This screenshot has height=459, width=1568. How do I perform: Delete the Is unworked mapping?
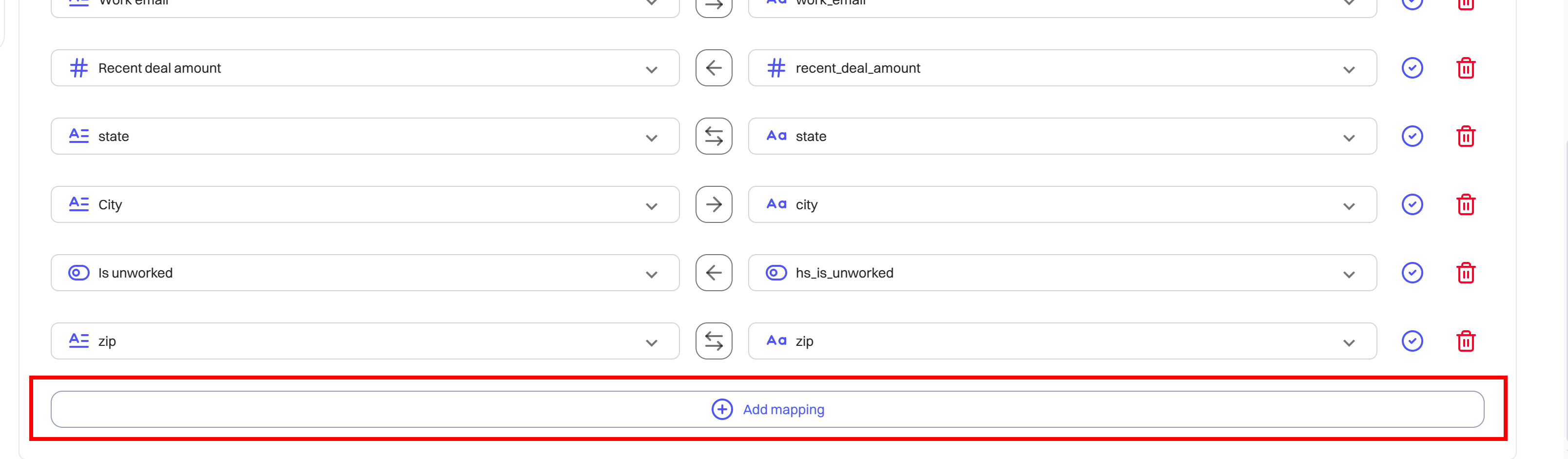click(1466, 273)
